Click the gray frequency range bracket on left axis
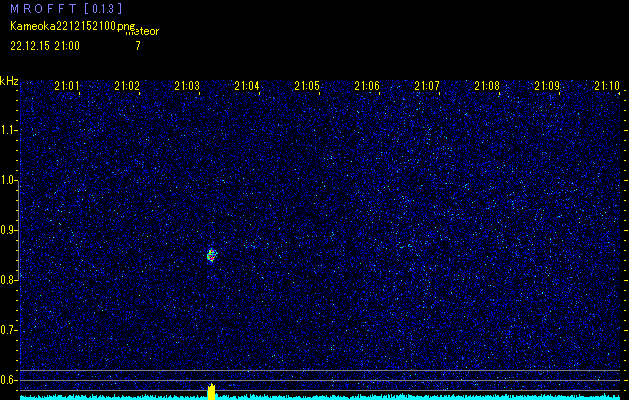Image resolution: width=629 pixels, height=400 pixels. point(18,230)
